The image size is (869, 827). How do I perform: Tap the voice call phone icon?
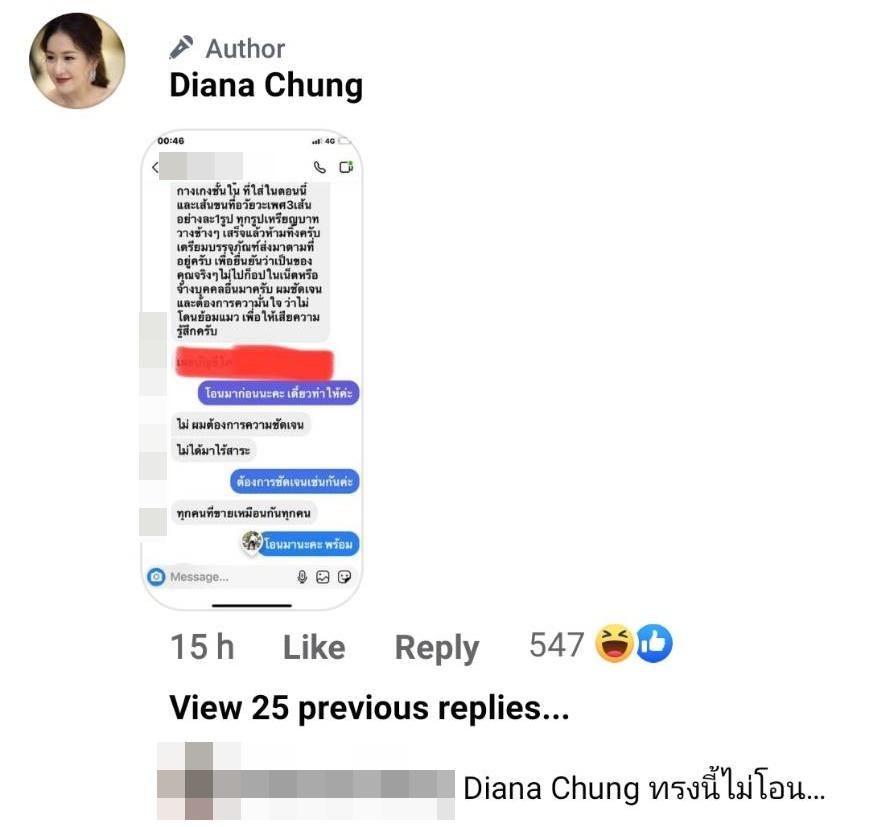pos(320,167)
